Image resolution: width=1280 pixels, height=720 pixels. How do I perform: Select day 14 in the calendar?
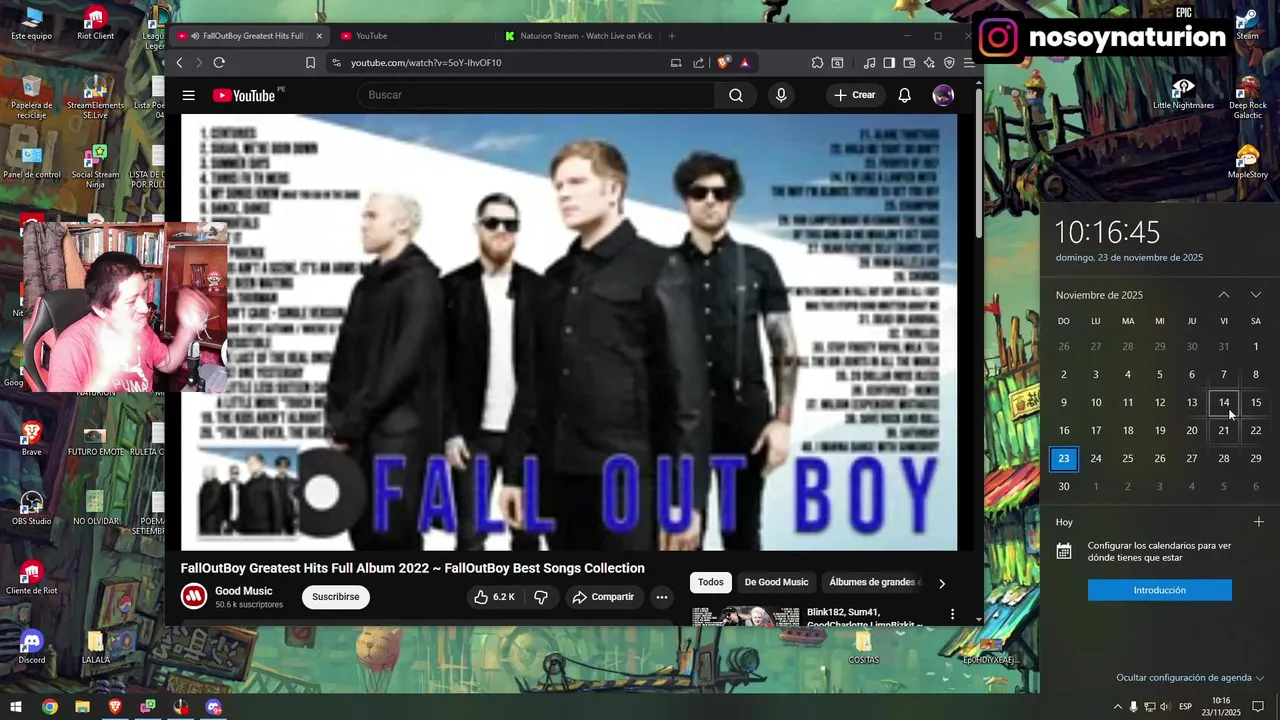pyautogui.click(x=1224, y=403)
